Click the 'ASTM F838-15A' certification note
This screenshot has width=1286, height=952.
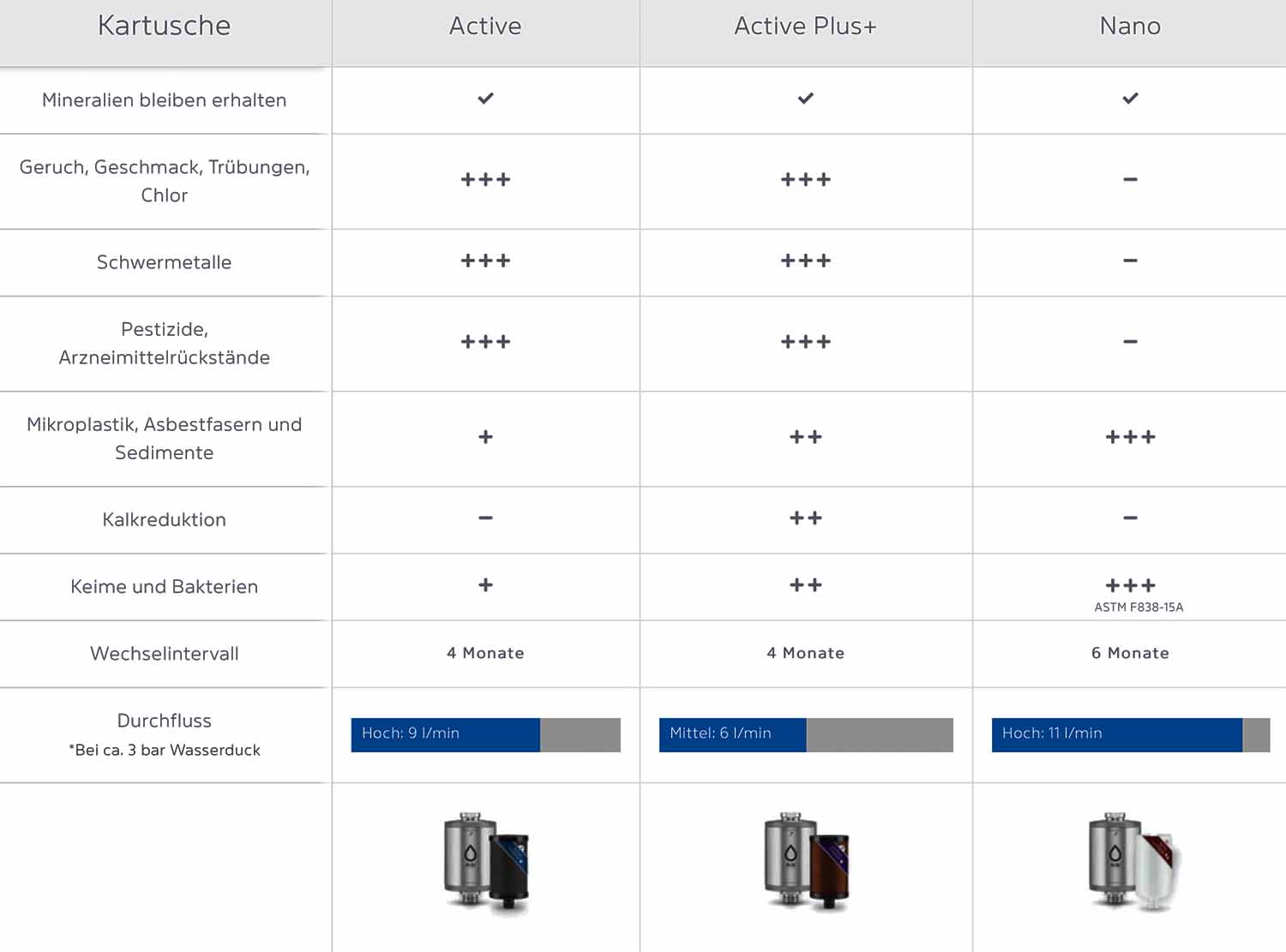[1138, 607]
